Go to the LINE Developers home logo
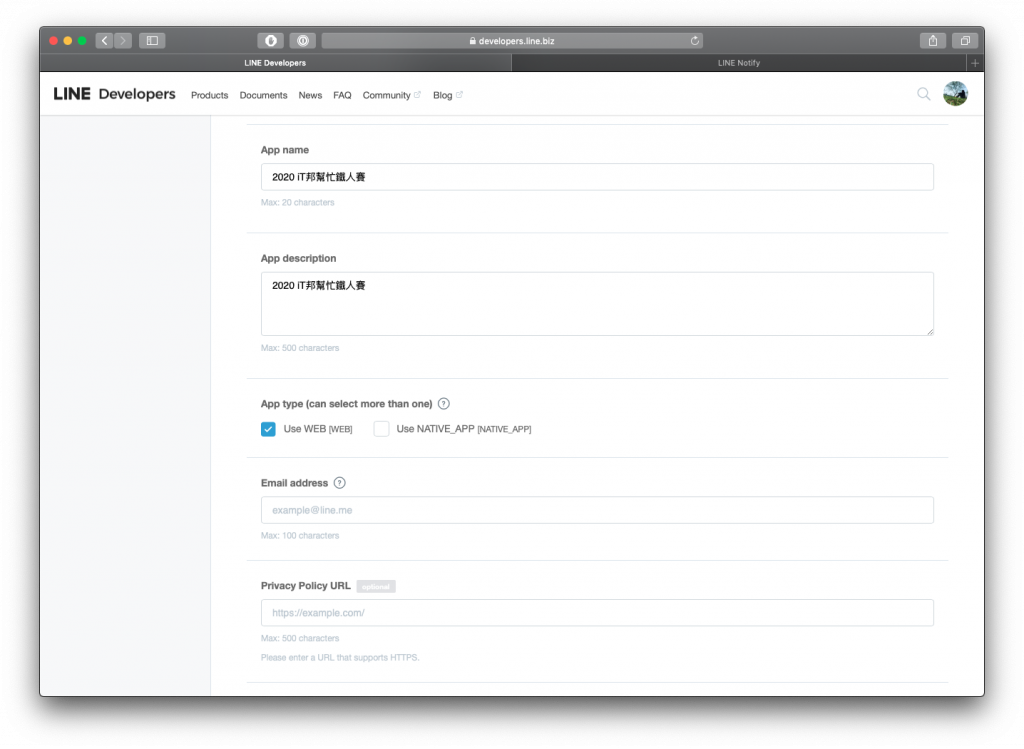 [x=114, y=94]
